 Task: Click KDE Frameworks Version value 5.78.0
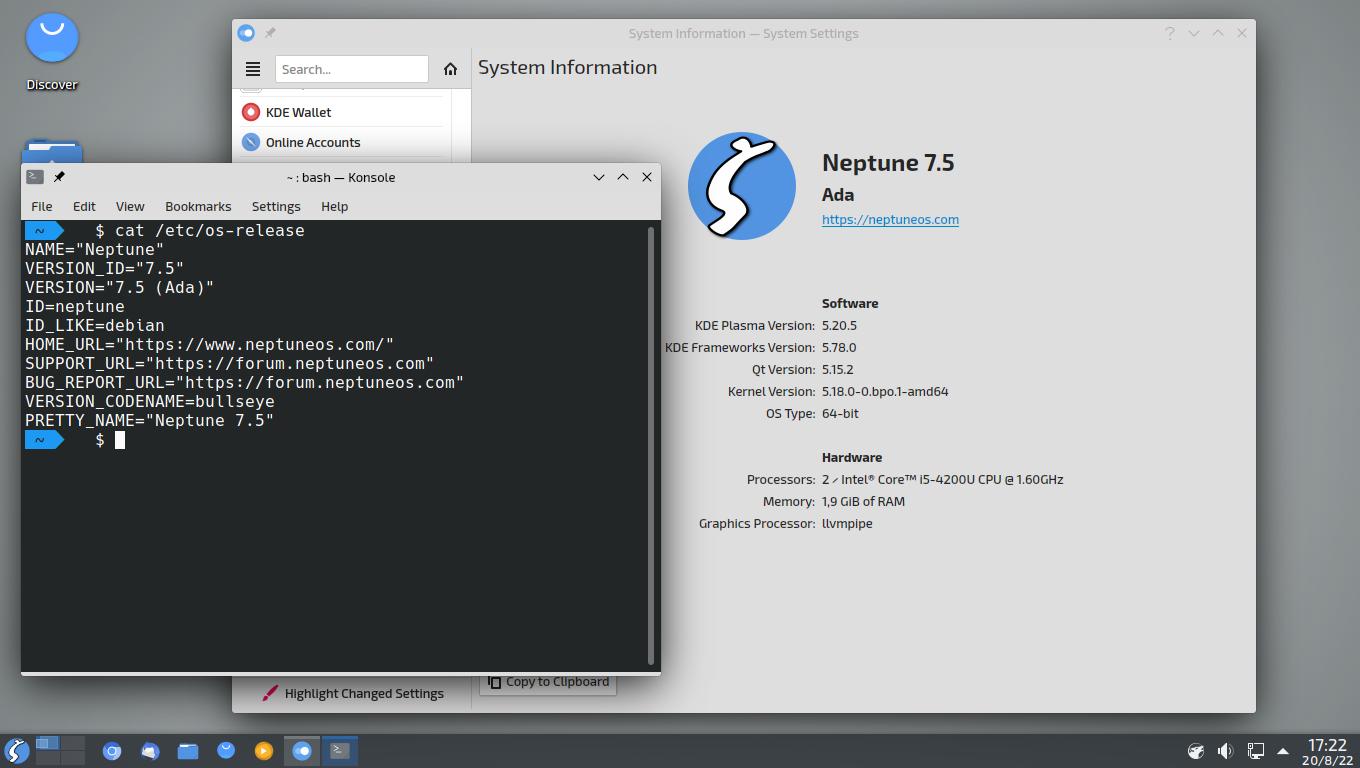coord(839,347)
